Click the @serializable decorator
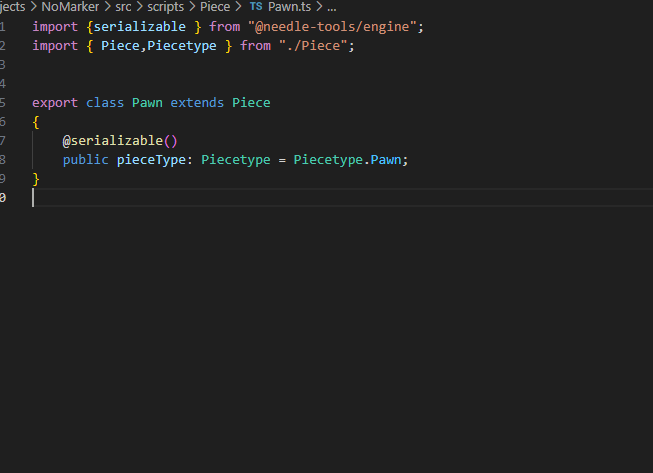Image resolution: width=653 pixels, height=473 pixels. 112,140
